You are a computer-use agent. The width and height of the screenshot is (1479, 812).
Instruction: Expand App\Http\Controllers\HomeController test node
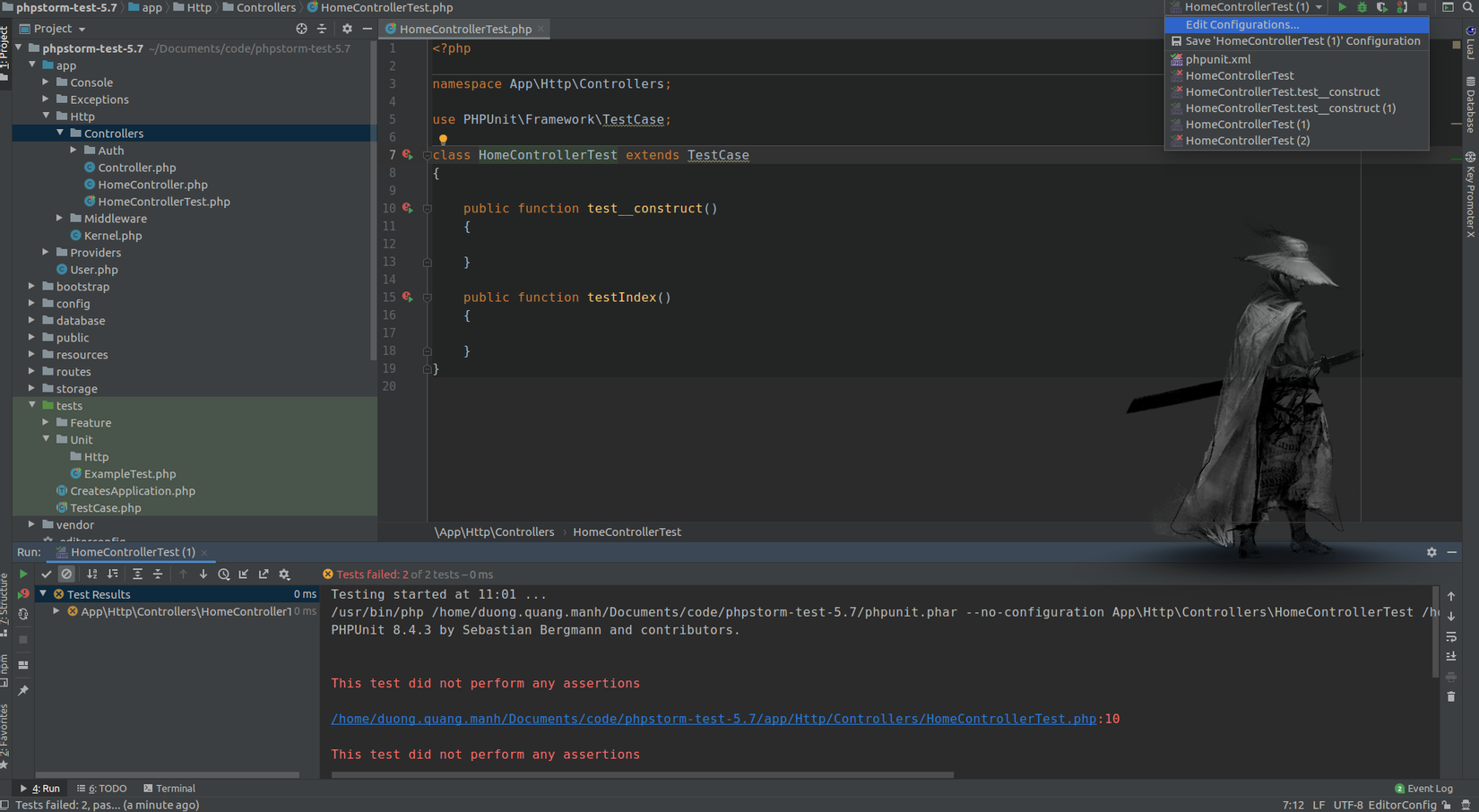pos(56,611)
